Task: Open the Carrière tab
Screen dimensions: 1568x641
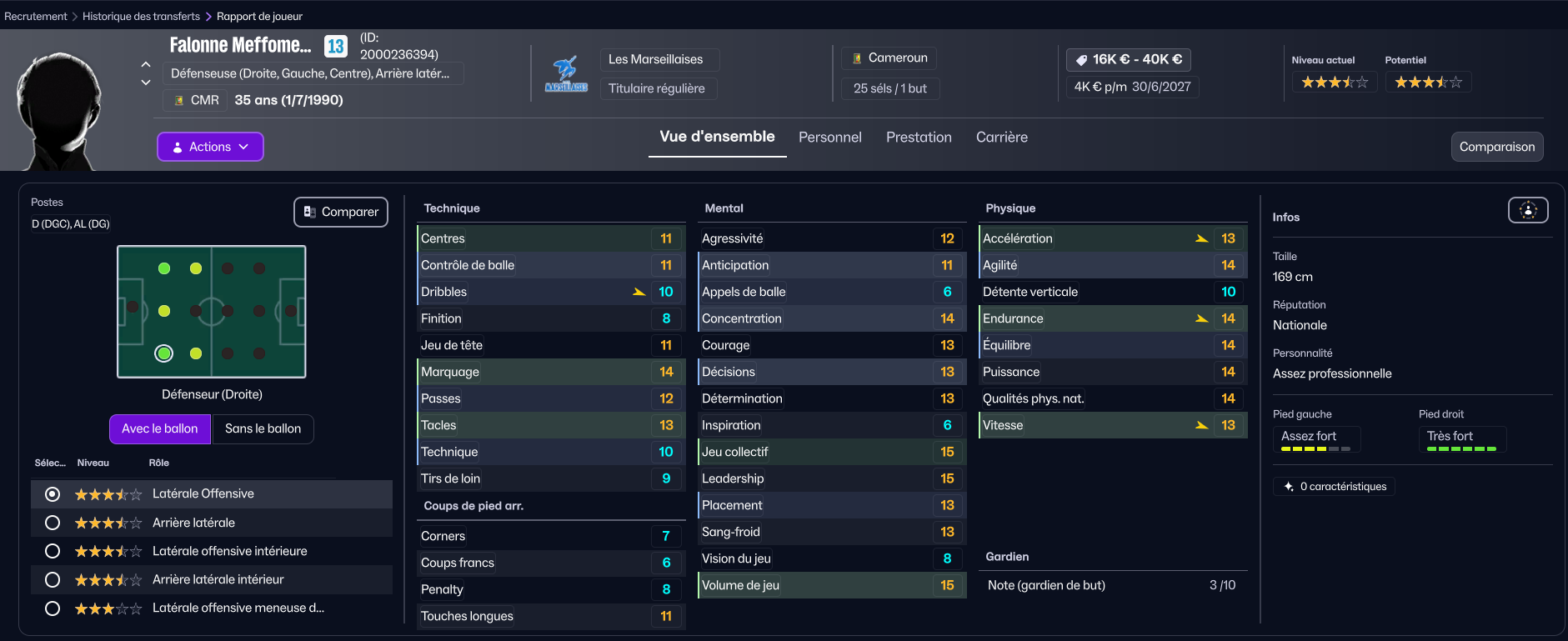Action: 1001,138
